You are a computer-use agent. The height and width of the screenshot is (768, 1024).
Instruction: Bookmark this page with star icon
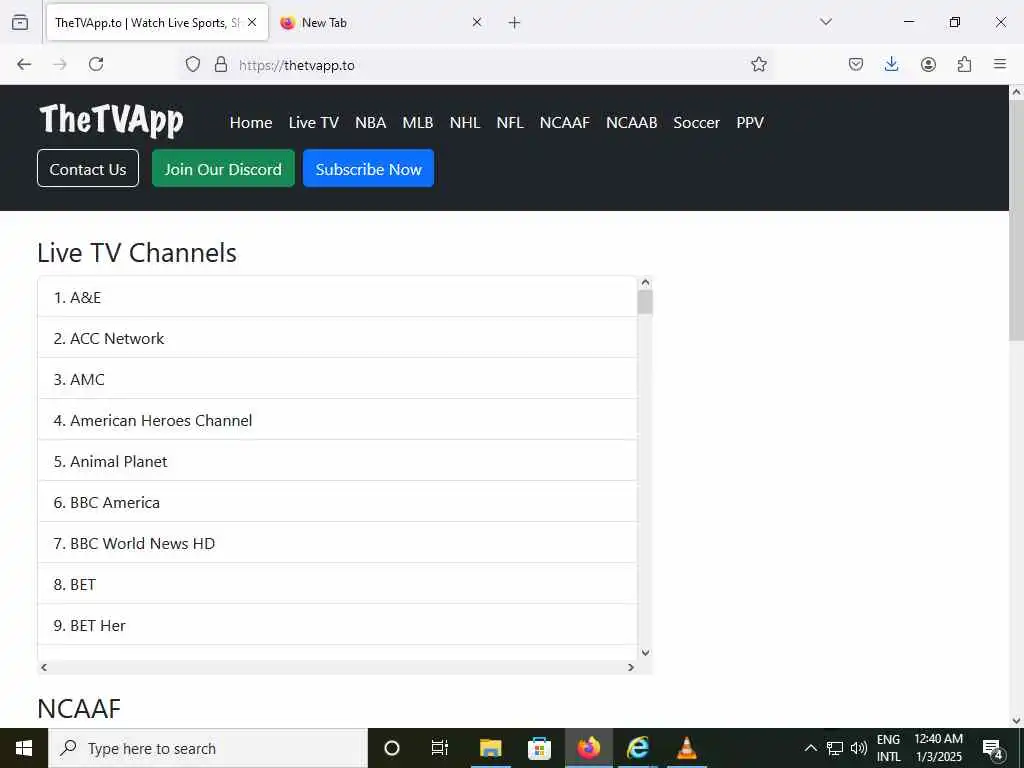pos(758,64)
